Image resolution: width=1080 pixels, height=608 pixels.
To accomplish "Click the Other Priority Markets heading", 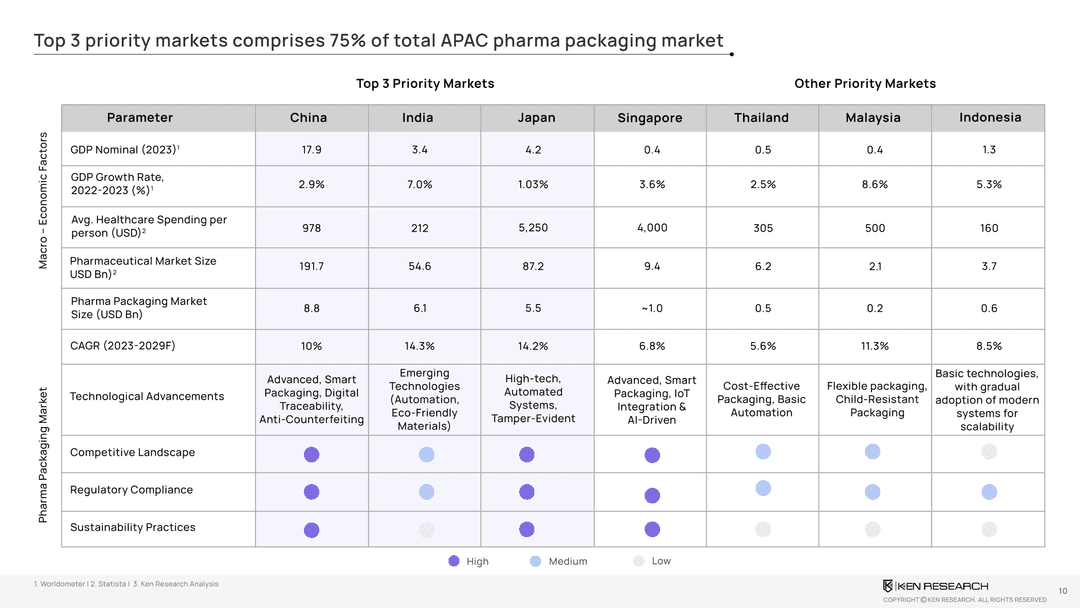I will (865, 83).
